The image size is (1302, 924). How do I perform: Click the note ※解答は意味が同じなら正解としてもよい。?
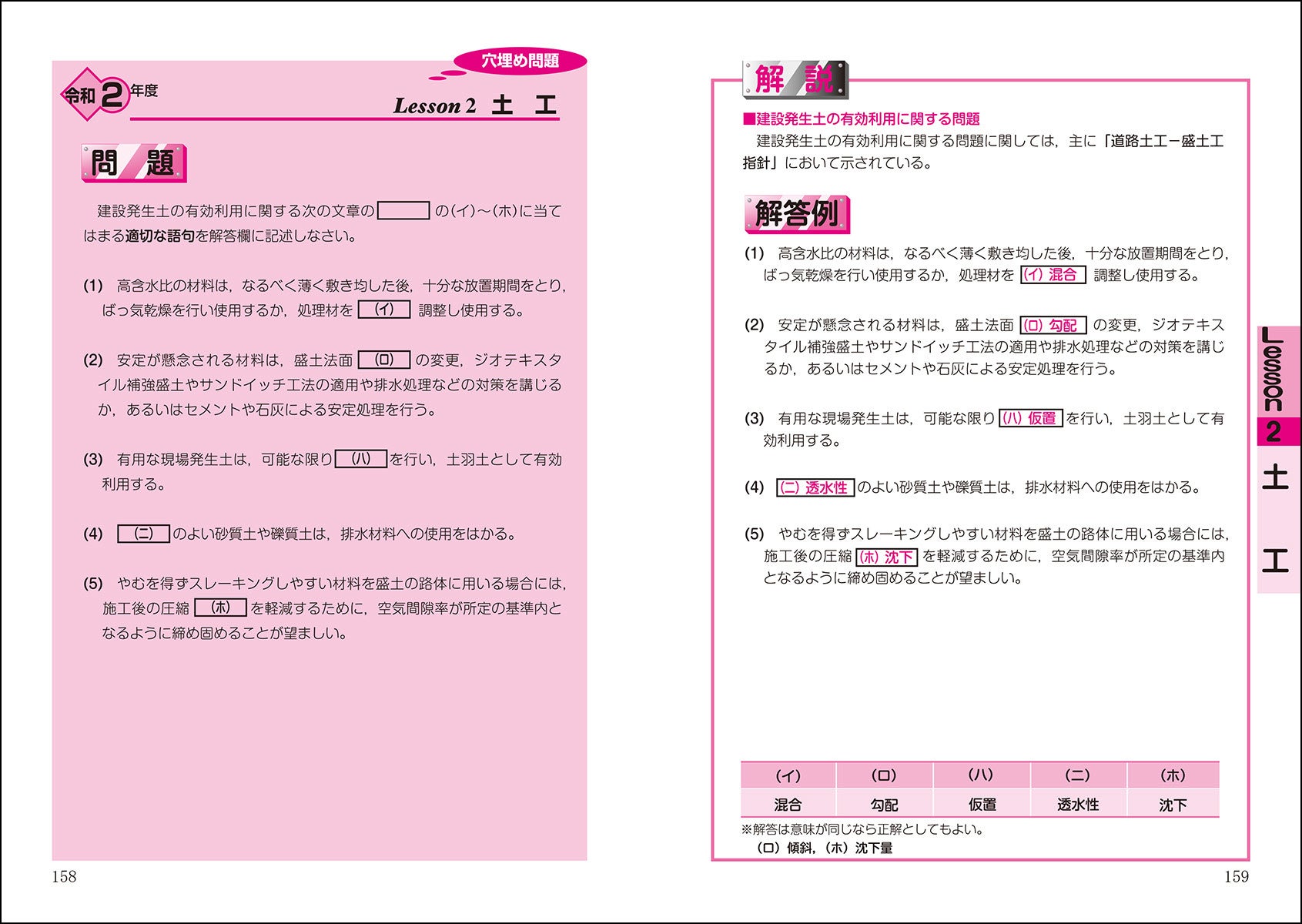point(862,829)
